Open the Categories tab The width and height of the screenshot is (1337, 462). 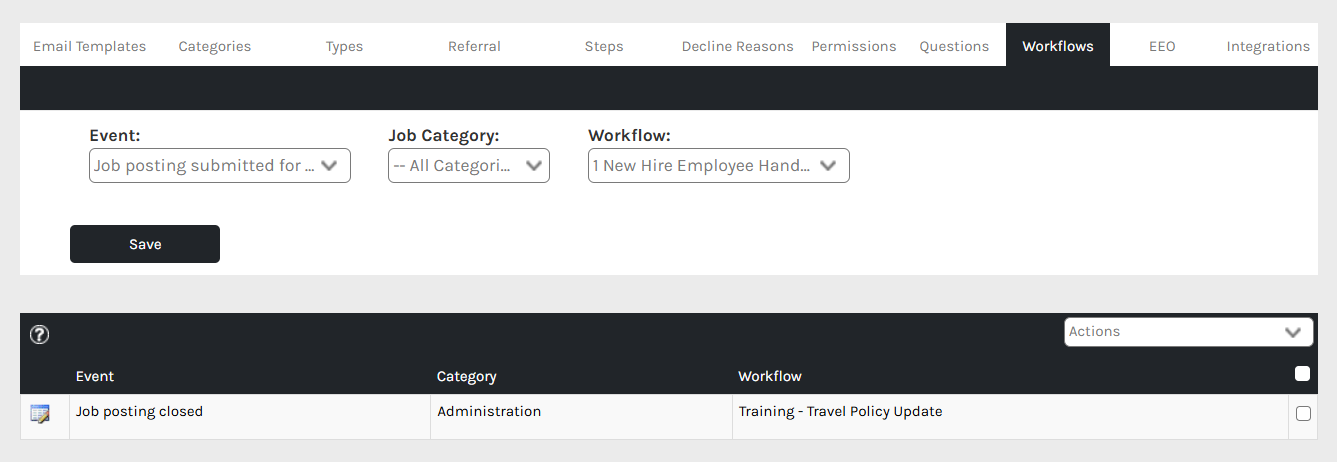215,46
